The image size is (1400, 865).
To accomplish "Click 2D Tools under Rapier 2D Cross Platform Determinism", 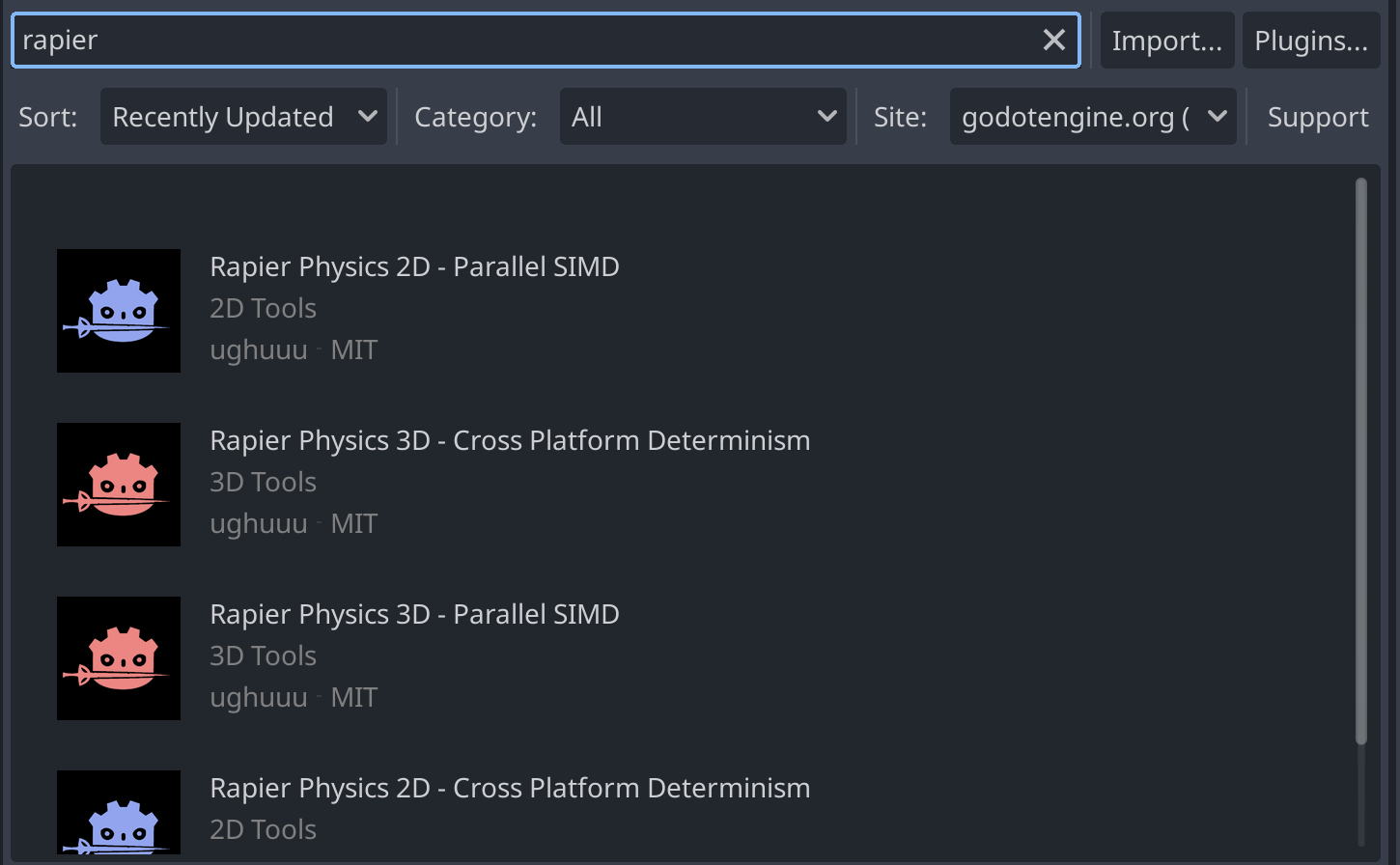I will point(263,829).
